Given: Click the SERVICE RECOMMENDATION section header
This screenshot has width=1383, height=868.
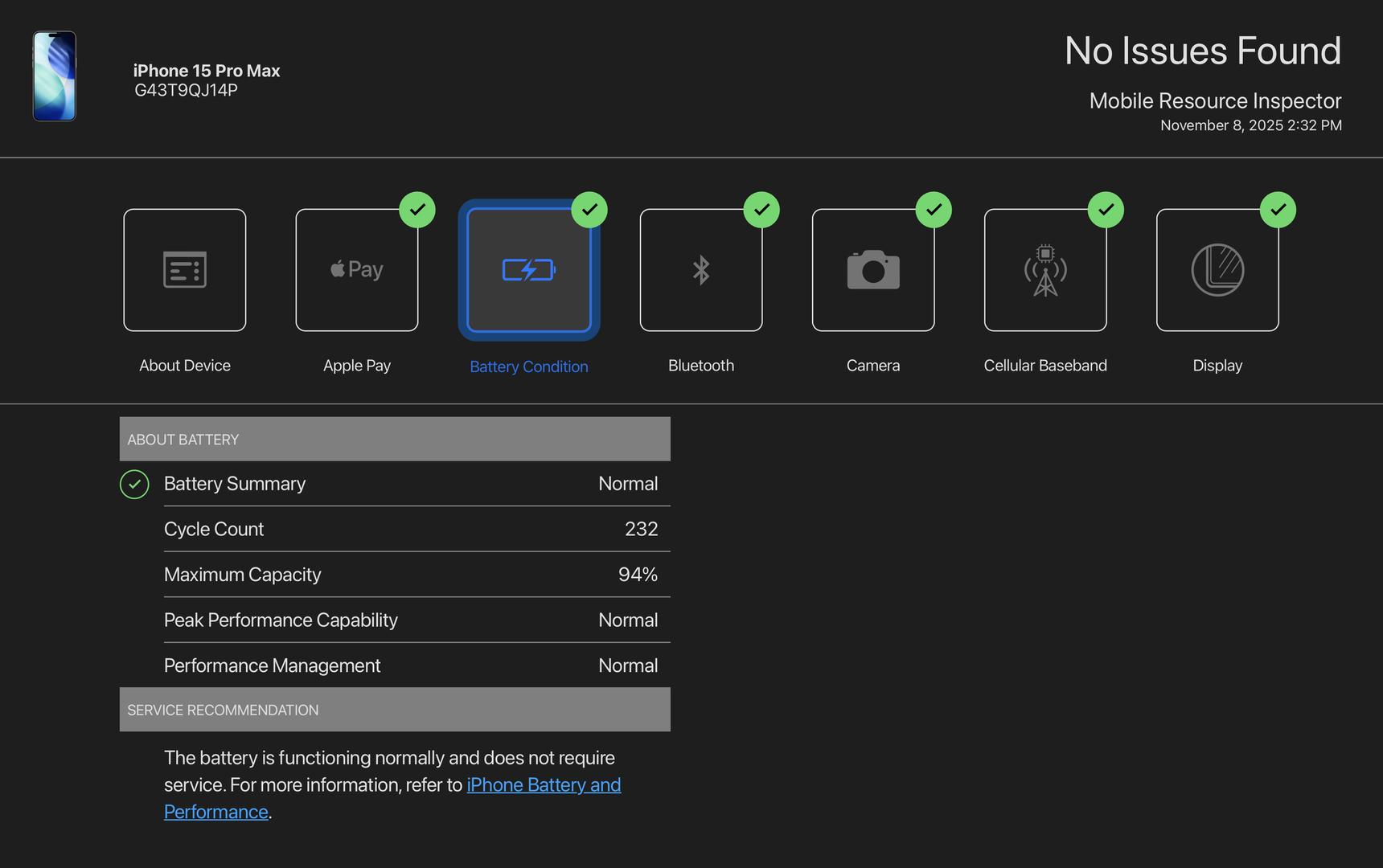Looking at the screenshot, I should [395, 710].
